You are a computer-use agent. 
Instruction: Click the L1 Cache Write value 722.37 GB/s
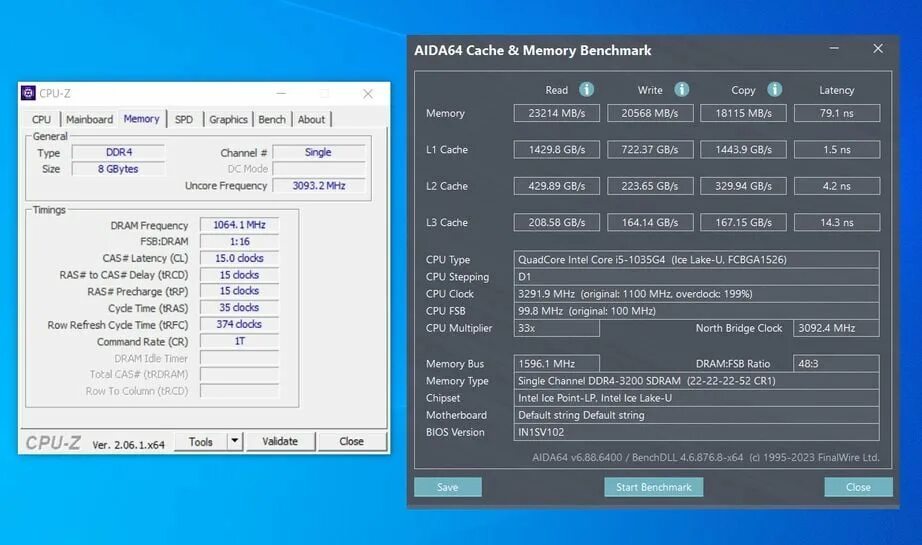click(650, 149)
